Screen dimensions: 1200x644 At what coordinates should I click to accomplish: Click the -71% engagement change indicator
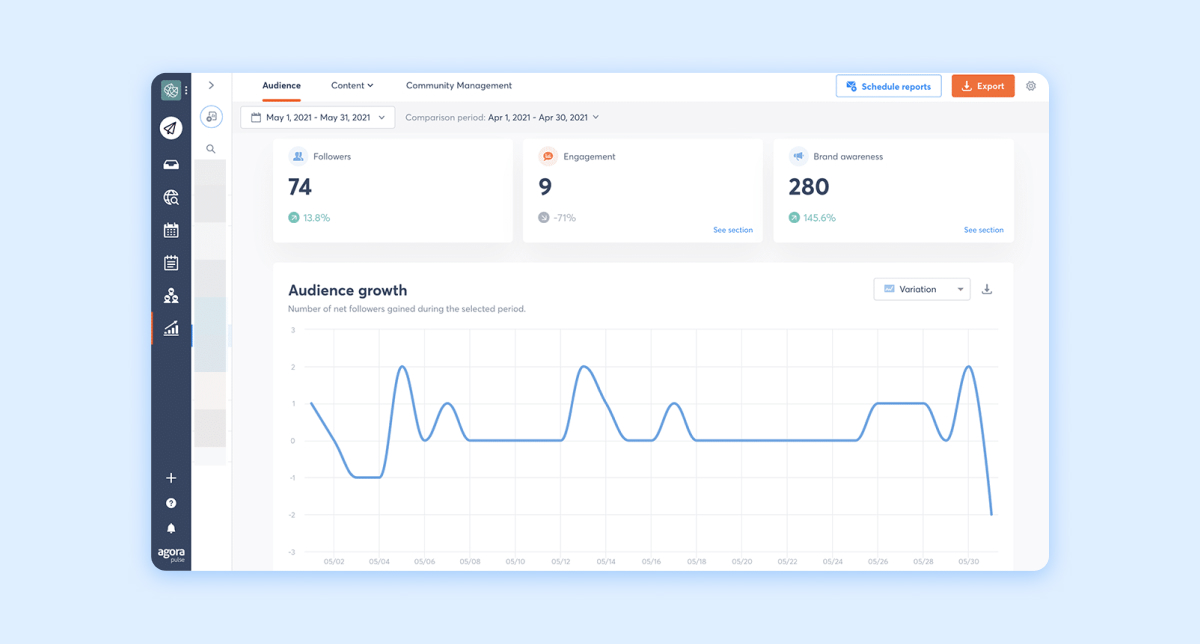pos(557,217)
